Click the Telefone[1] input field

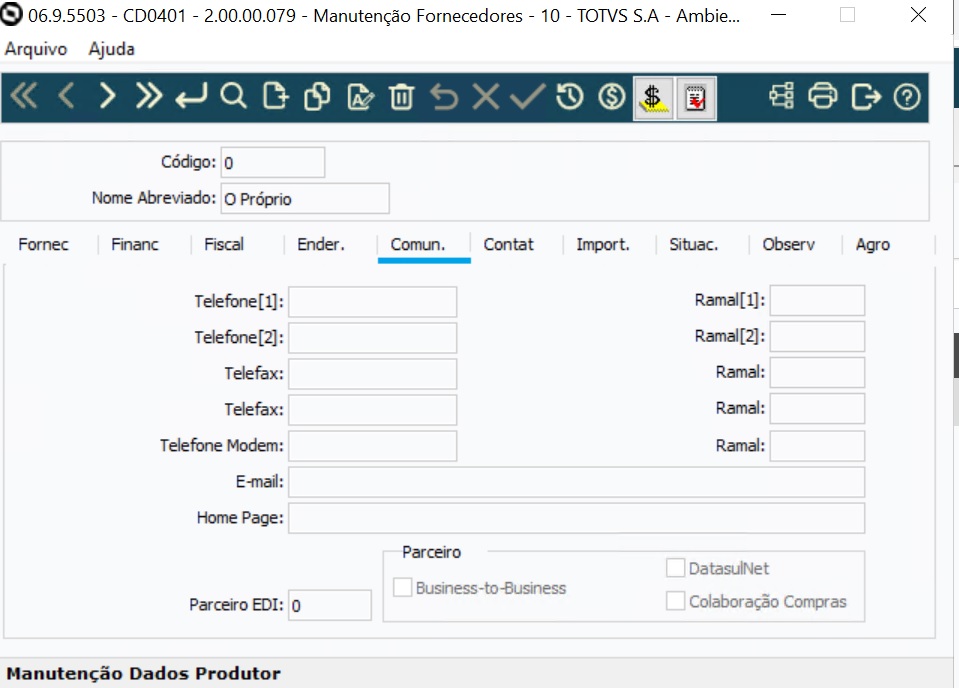(x=372, y=301)
